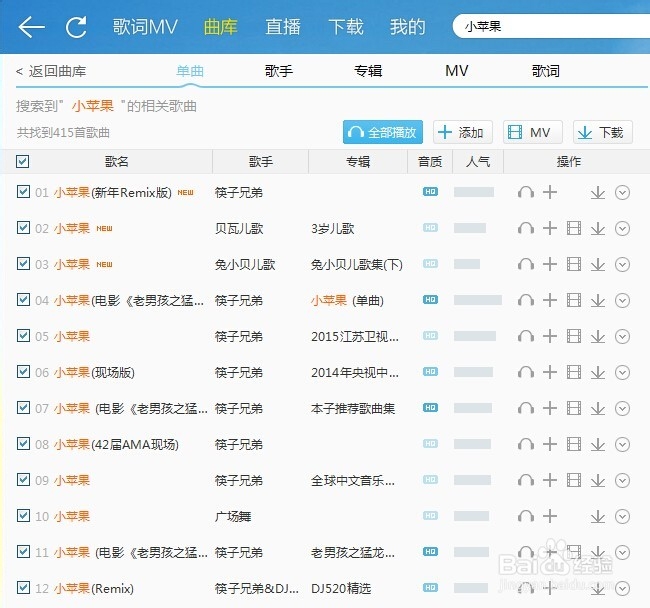Screen dimensions: 650x608
Task: Play song 10 by 广场舞
Action: coord(526,516)
